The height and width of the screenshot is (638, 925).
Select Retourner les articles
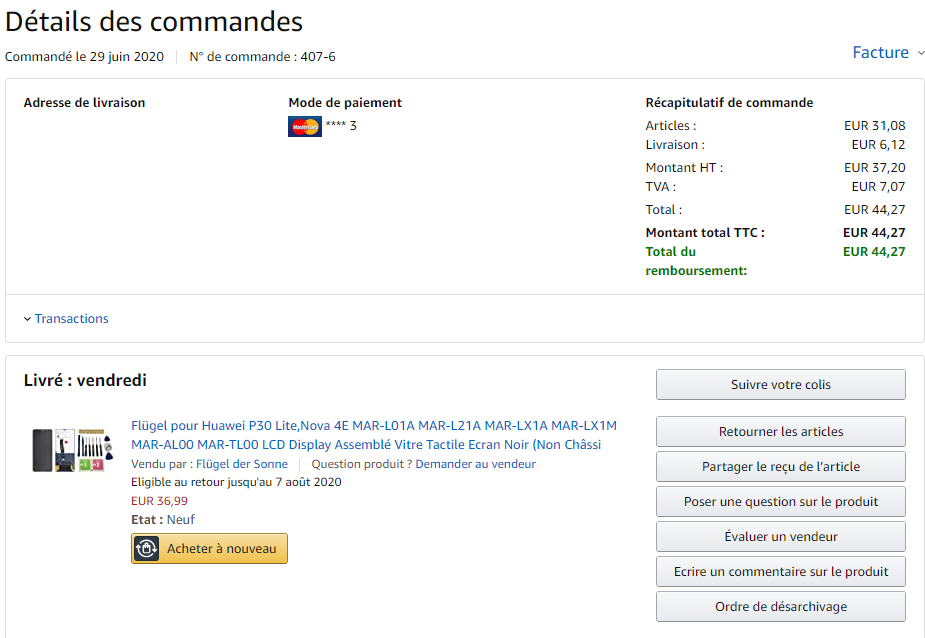pos(780,432)
